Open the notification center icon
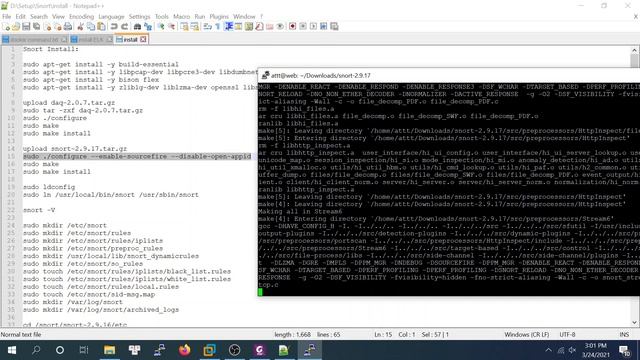640x360 pixels. 624,350
